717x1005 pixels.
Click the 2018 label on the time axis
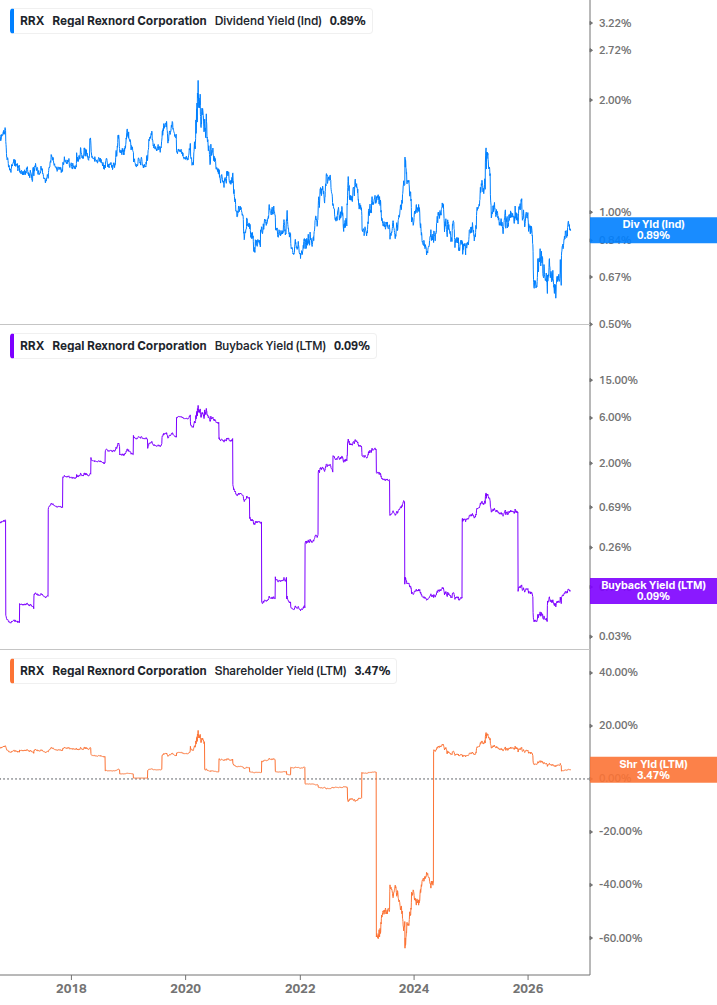[x=71, y=988]
